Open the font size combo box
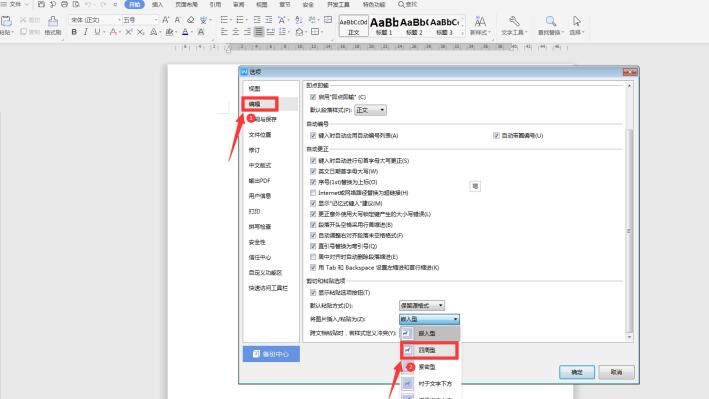 click(x=140, y=20)
